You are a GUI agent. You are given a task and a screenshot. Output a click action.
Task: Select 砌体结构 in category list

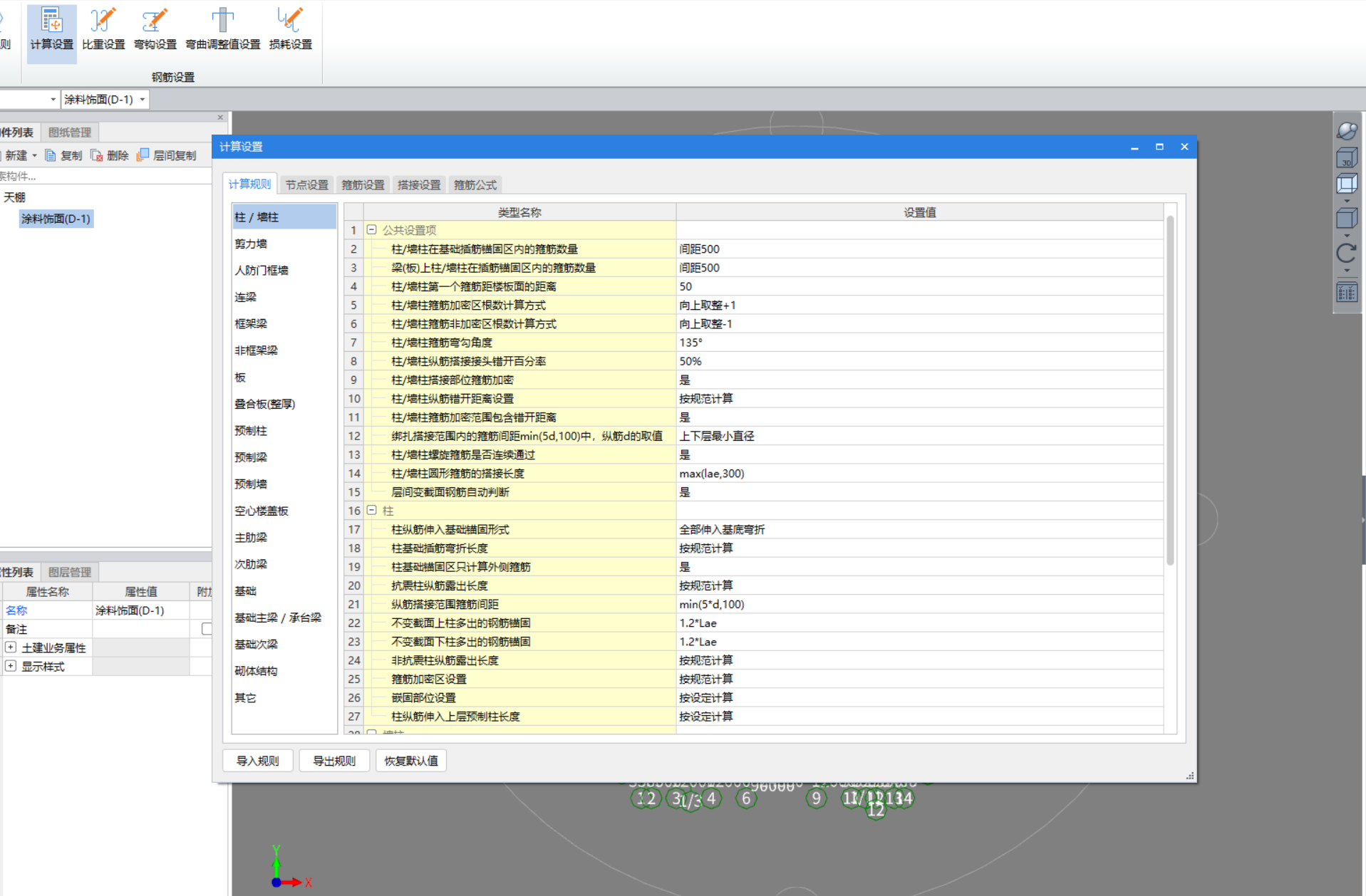284,671
